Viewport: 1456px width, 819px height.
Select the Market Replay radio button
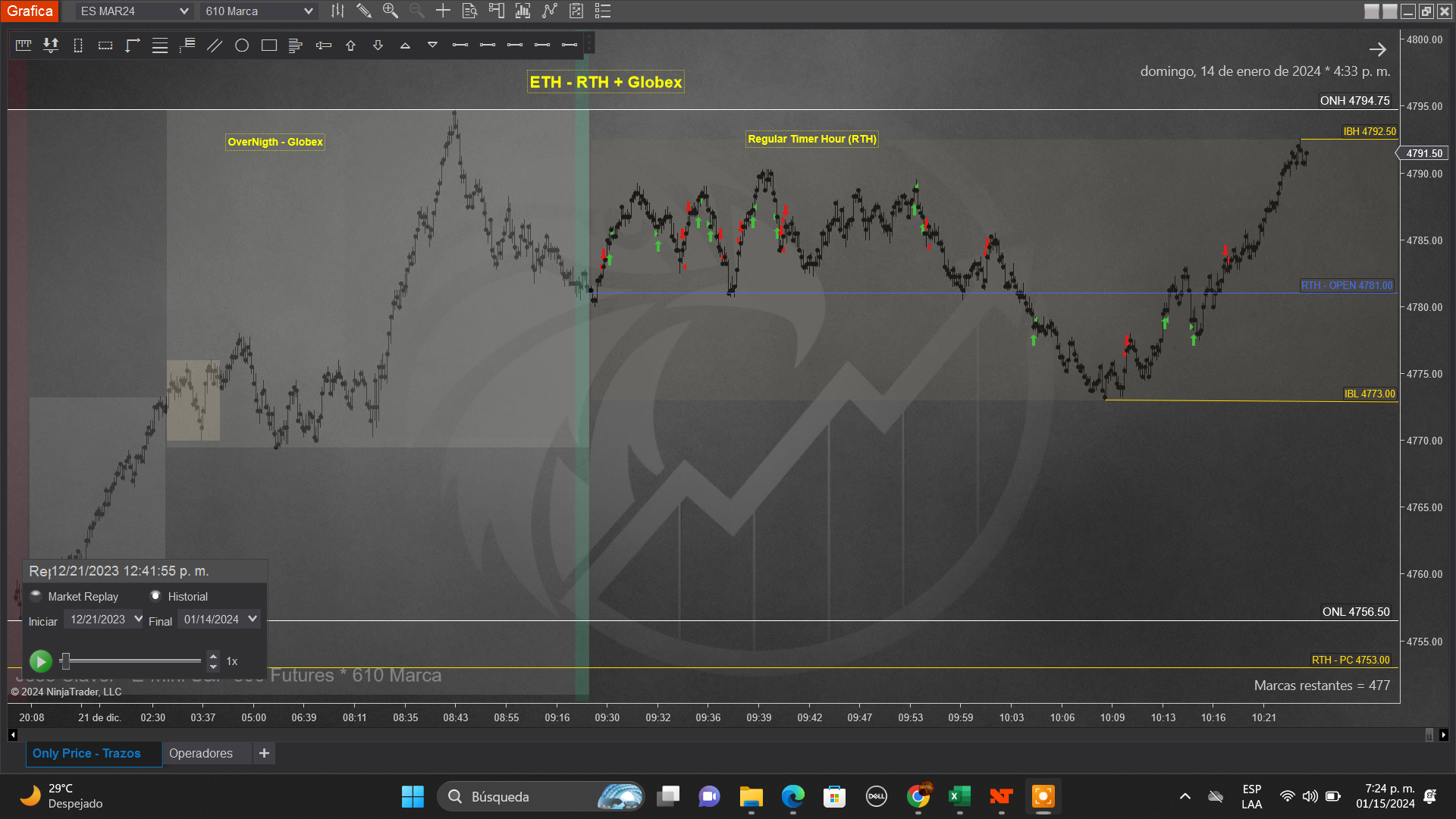(36, 596)
